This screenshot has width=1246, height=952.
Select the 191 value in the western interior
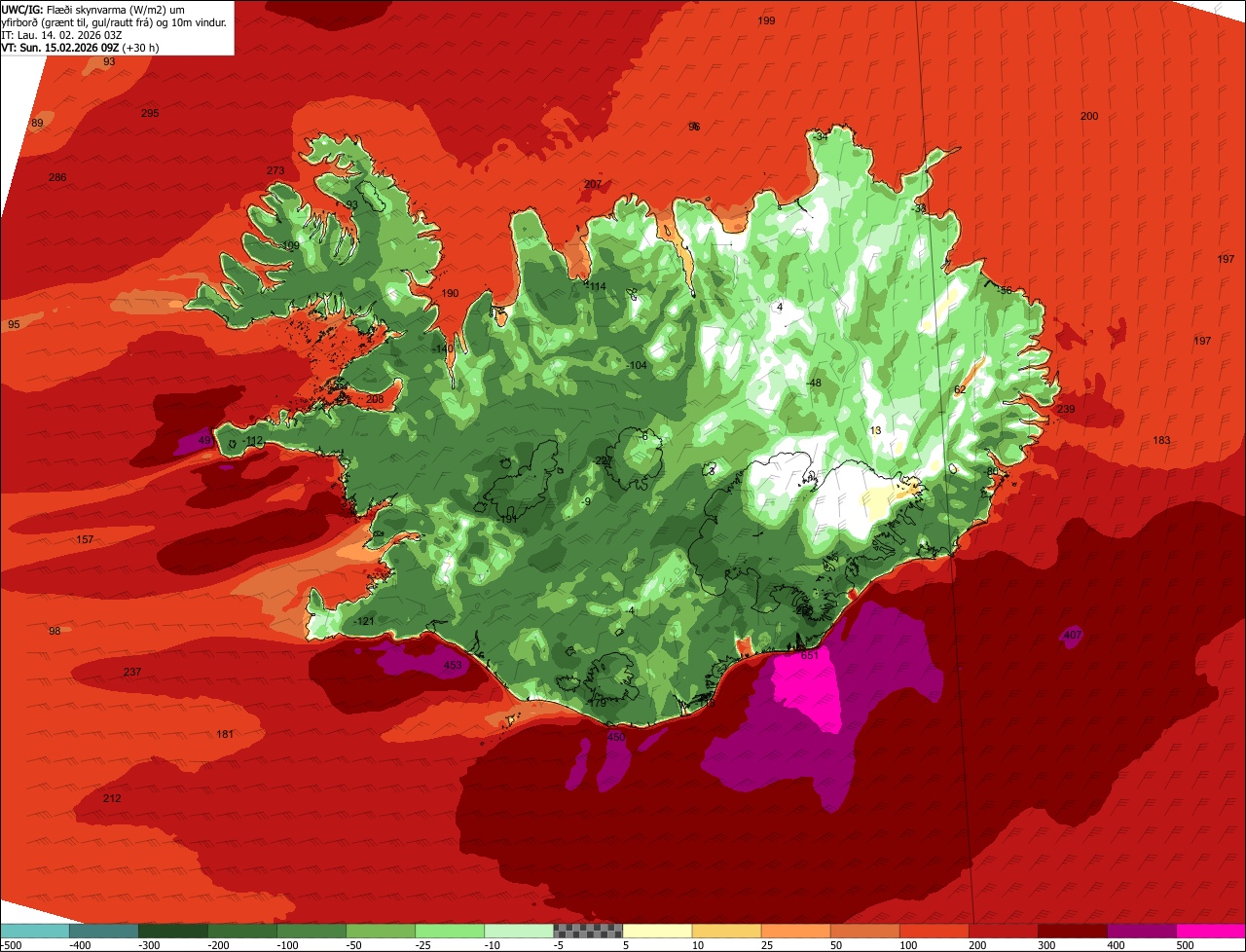(508, 519)
